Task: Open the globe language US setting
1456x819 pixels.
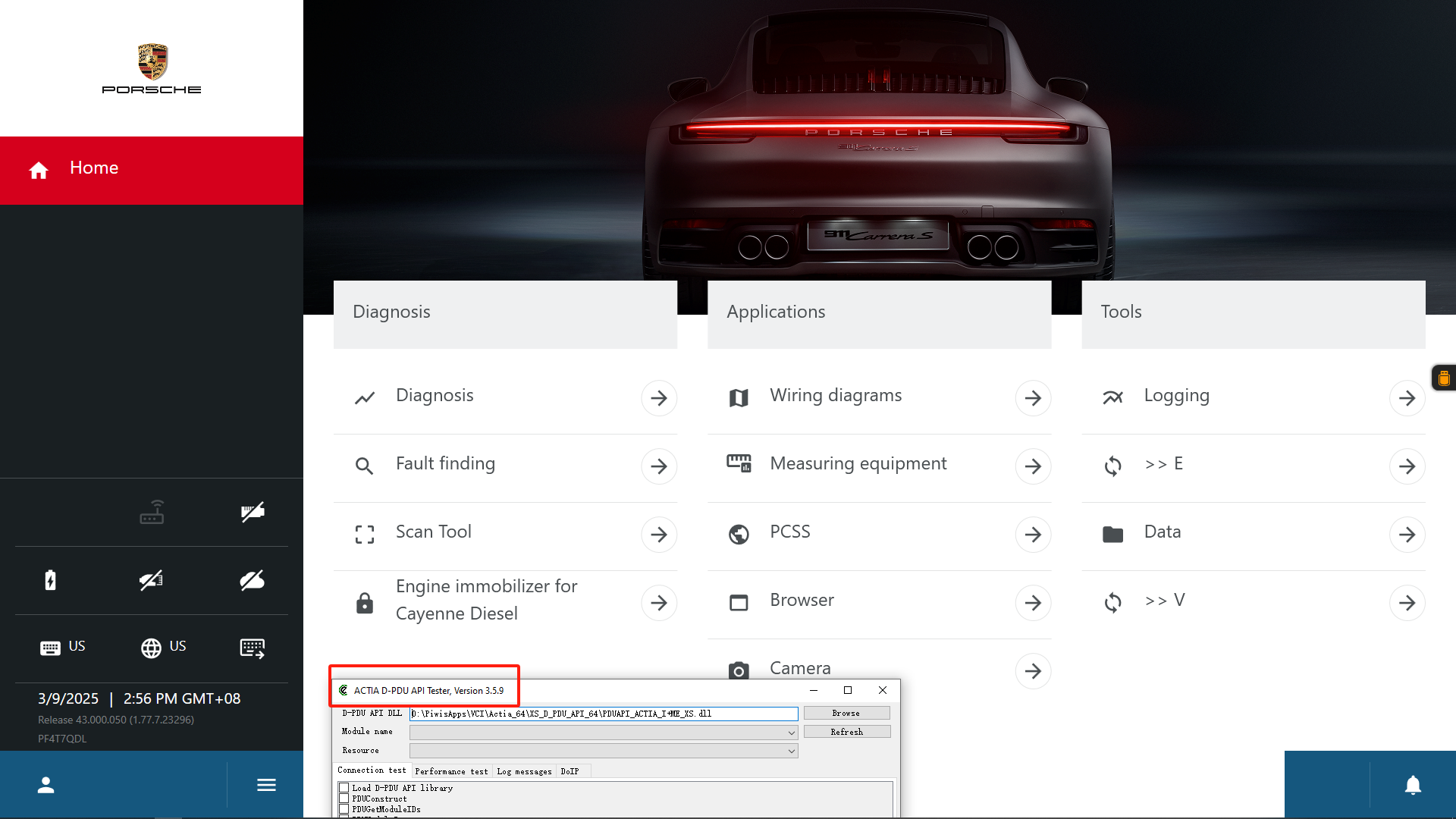Action: tap(163, 648)
